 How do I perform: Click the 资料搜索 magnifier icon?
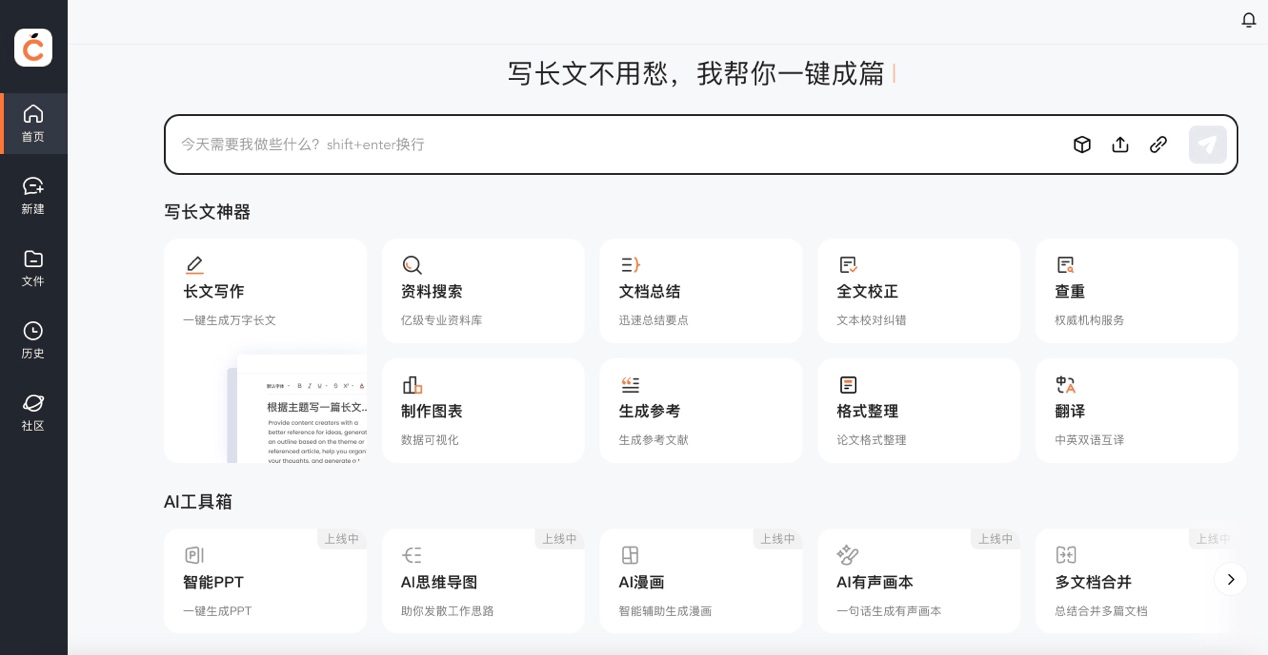click(412, 265)
